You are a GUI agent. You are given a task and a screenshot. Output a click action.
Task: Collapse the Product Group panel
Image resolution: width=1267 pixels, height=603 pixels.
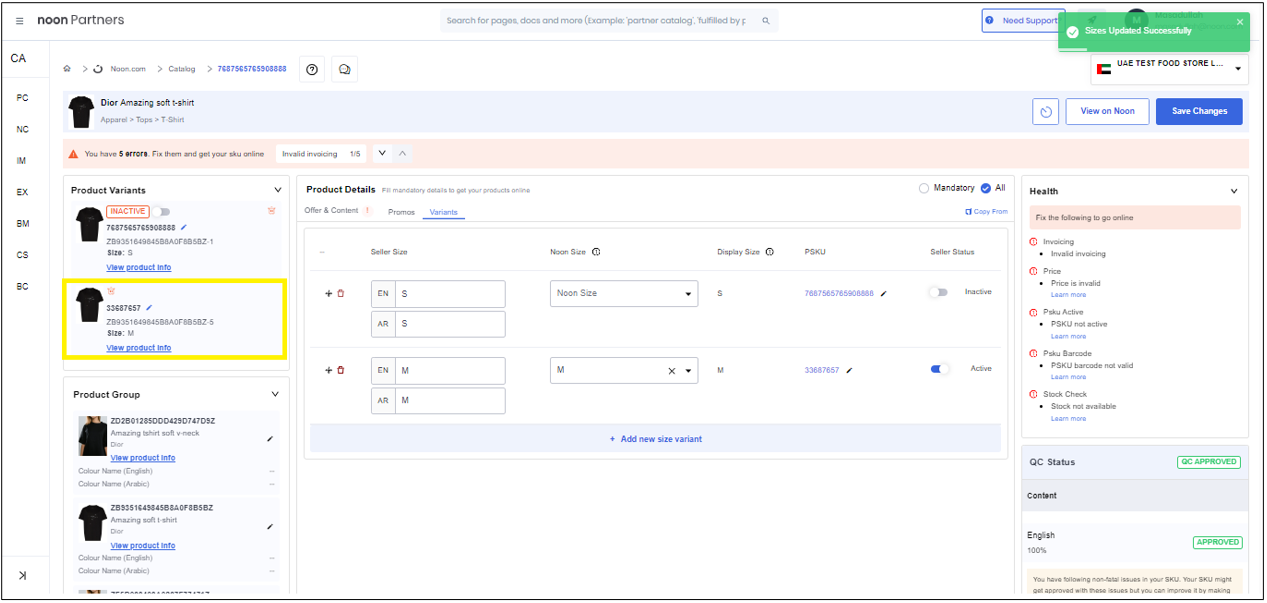pyautogui.click(x=276, y=394)
